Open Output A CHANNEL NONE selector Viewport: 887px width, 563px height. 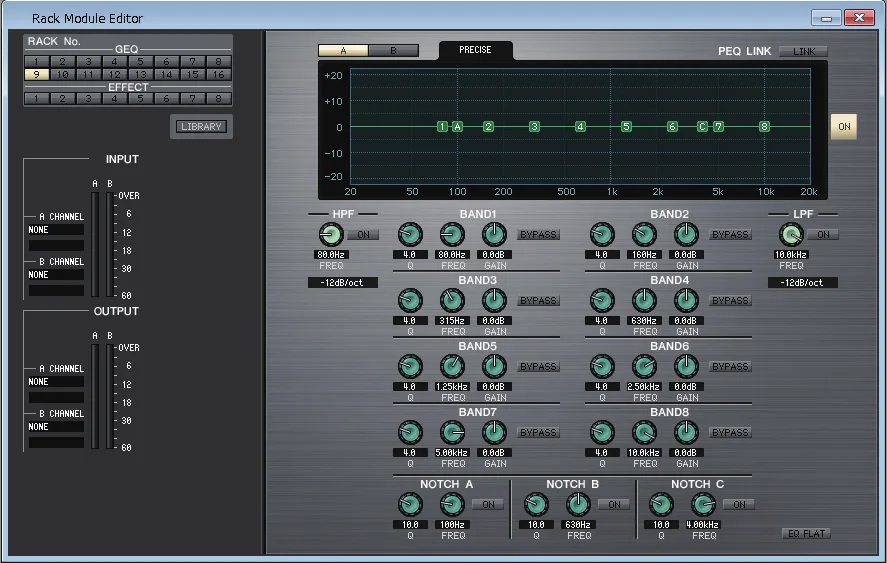tap(56, 382)
